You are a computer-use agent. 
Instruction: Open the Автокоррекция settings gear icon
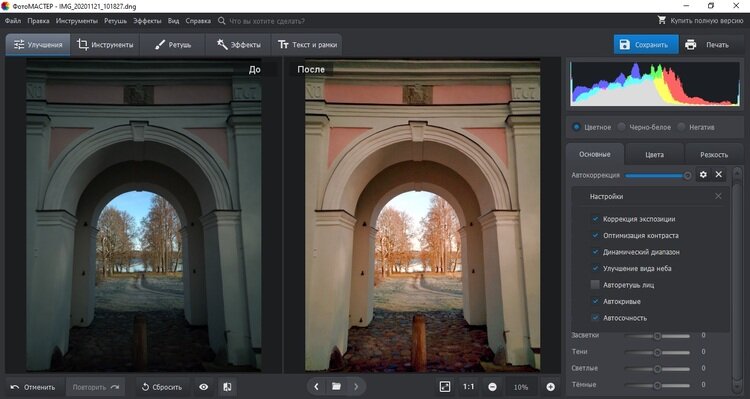703,175
